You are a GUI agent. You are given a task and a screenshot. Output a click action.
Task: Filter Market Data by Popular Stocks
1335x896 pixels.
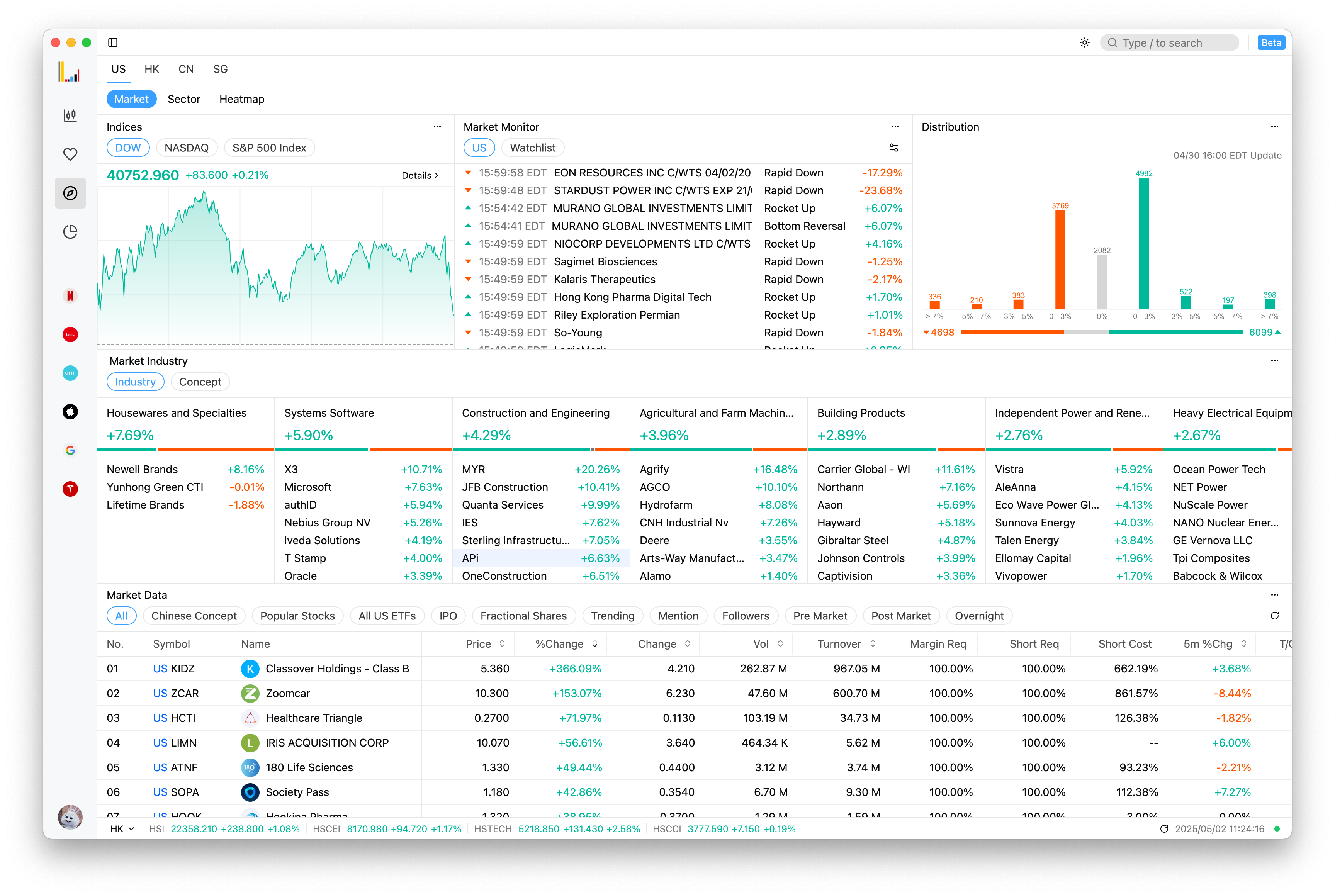(x=297, y=616)
